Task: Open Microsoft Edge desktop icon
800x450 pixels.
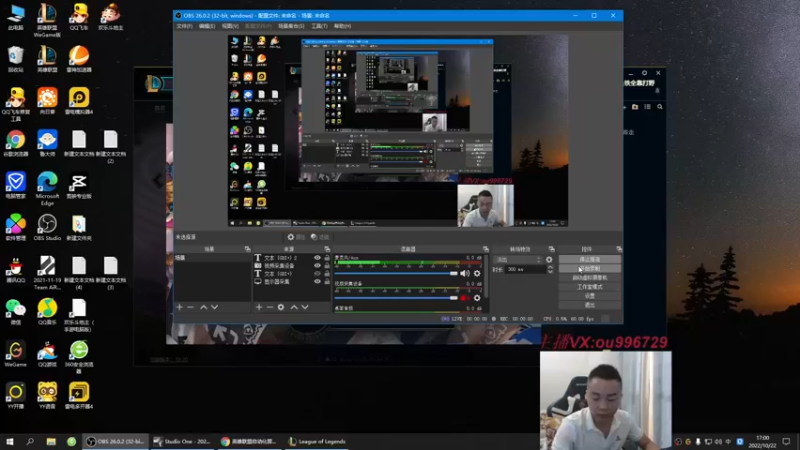Action: (47, 182)
